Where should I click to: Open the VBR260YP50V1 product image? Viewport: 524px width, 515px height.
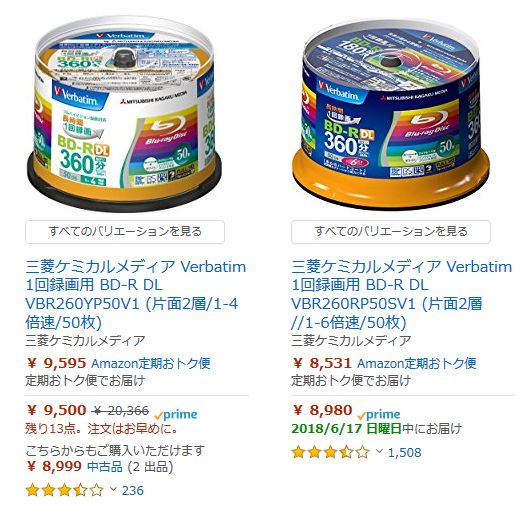click(124, 113)
